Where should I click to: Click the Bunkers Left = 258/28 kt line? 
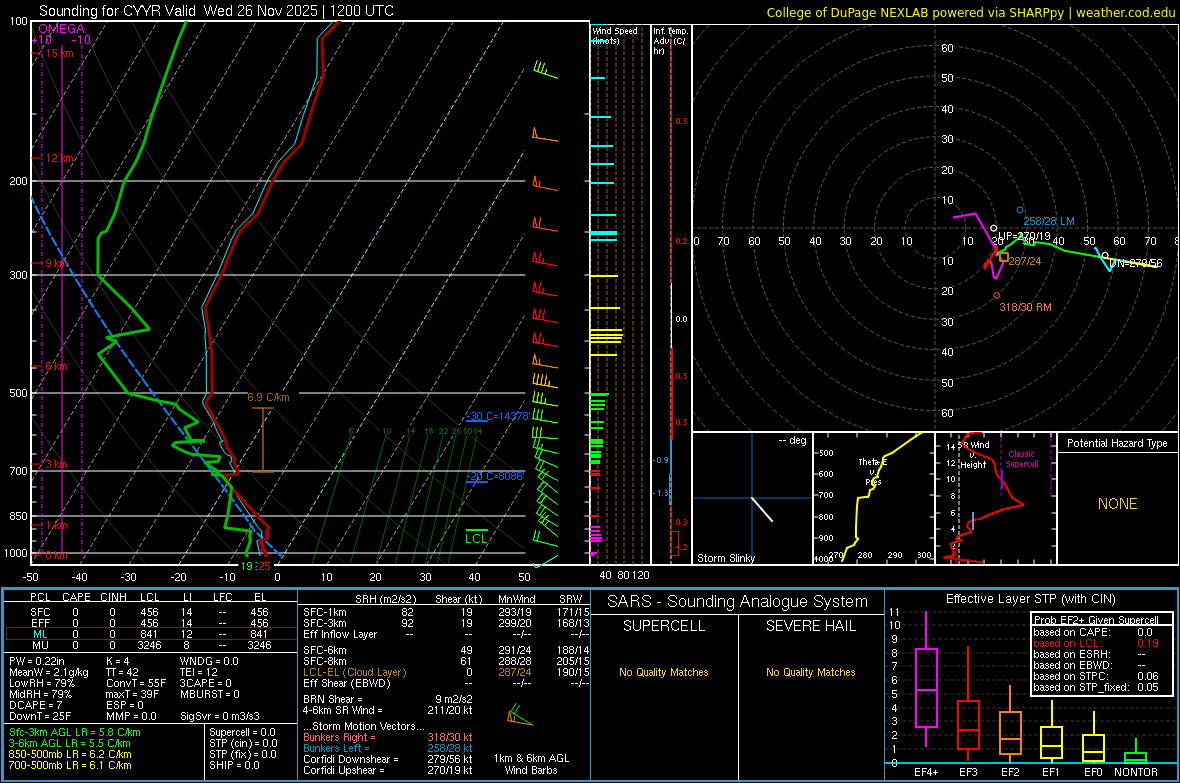coord(388,748)
